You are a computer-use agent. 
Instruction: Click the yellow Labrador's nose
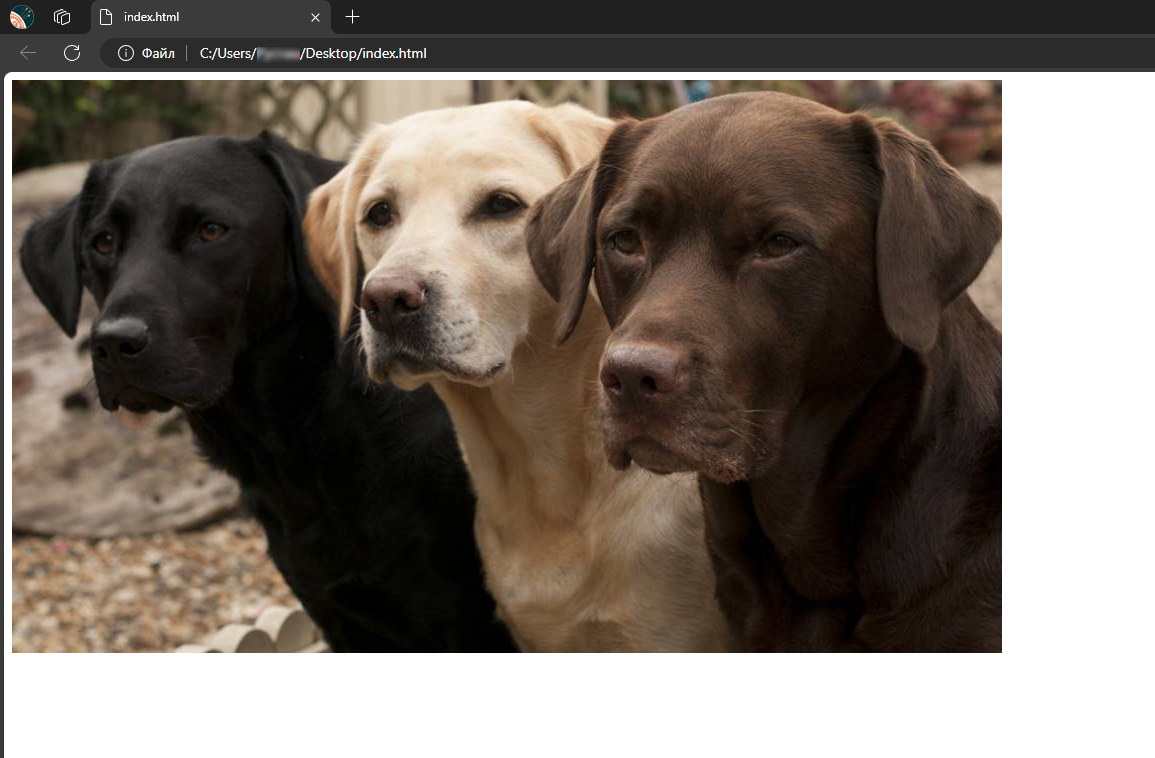[394, 296]
